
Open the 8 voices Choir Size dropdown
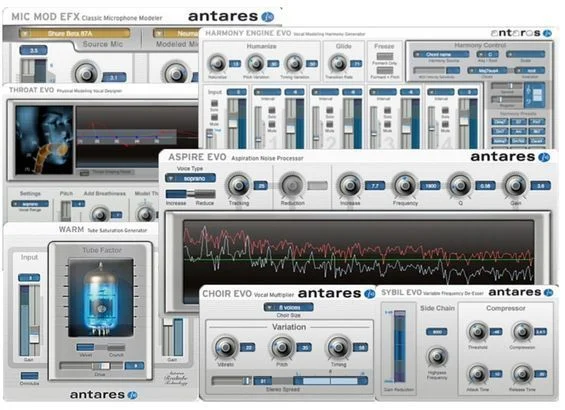point(289,307)
